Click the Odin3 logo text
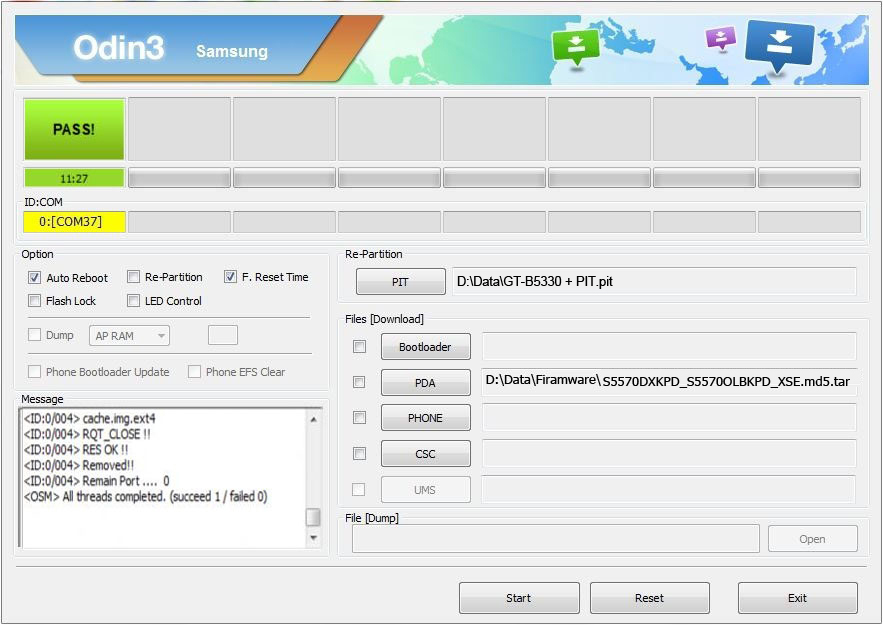883x625 pixels. click(119, 47)
